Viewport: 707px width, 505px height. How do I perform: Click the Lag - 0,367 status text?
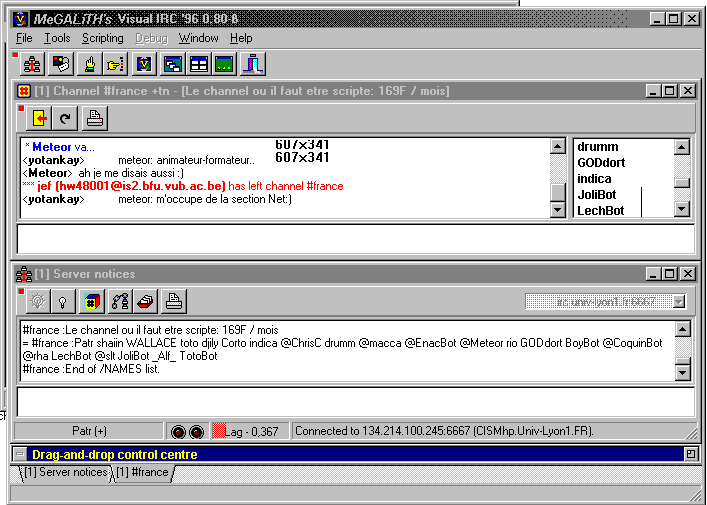[x=252, y=432]
